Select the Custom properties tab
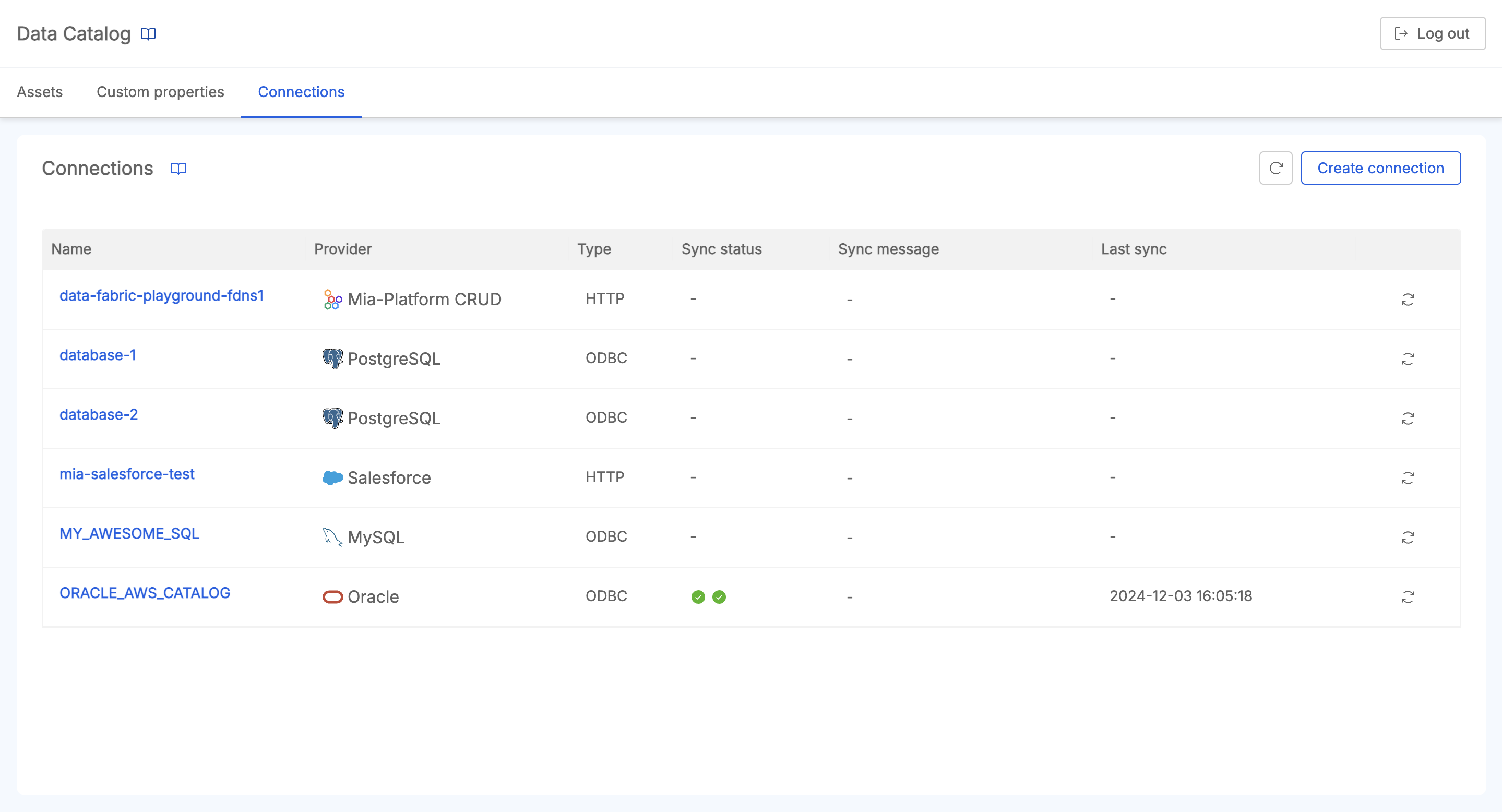1502x812 pixels. pyautogui.click(x=160, y=92)
